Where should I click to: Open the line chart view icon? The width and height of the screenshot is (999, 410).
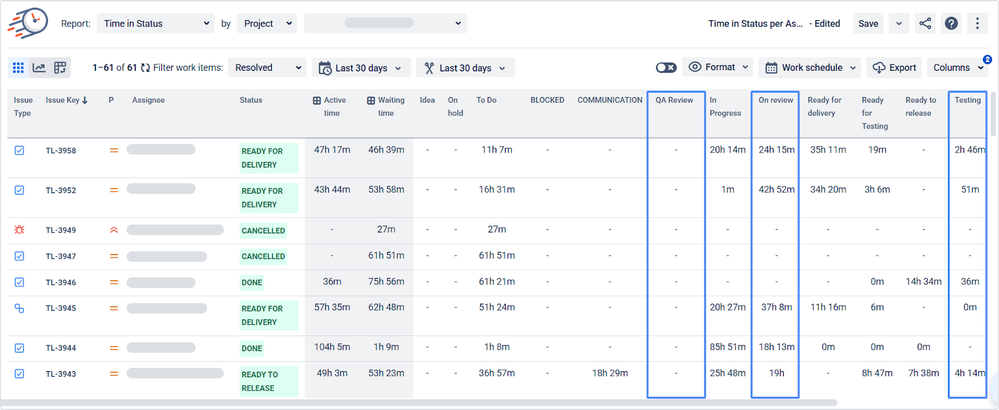(x=39, y=68)
